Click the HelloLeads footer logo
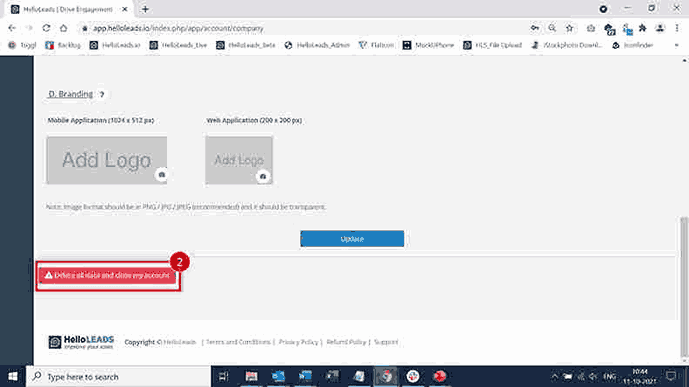Viewport: 689px width, 387px height. point(81,342)
